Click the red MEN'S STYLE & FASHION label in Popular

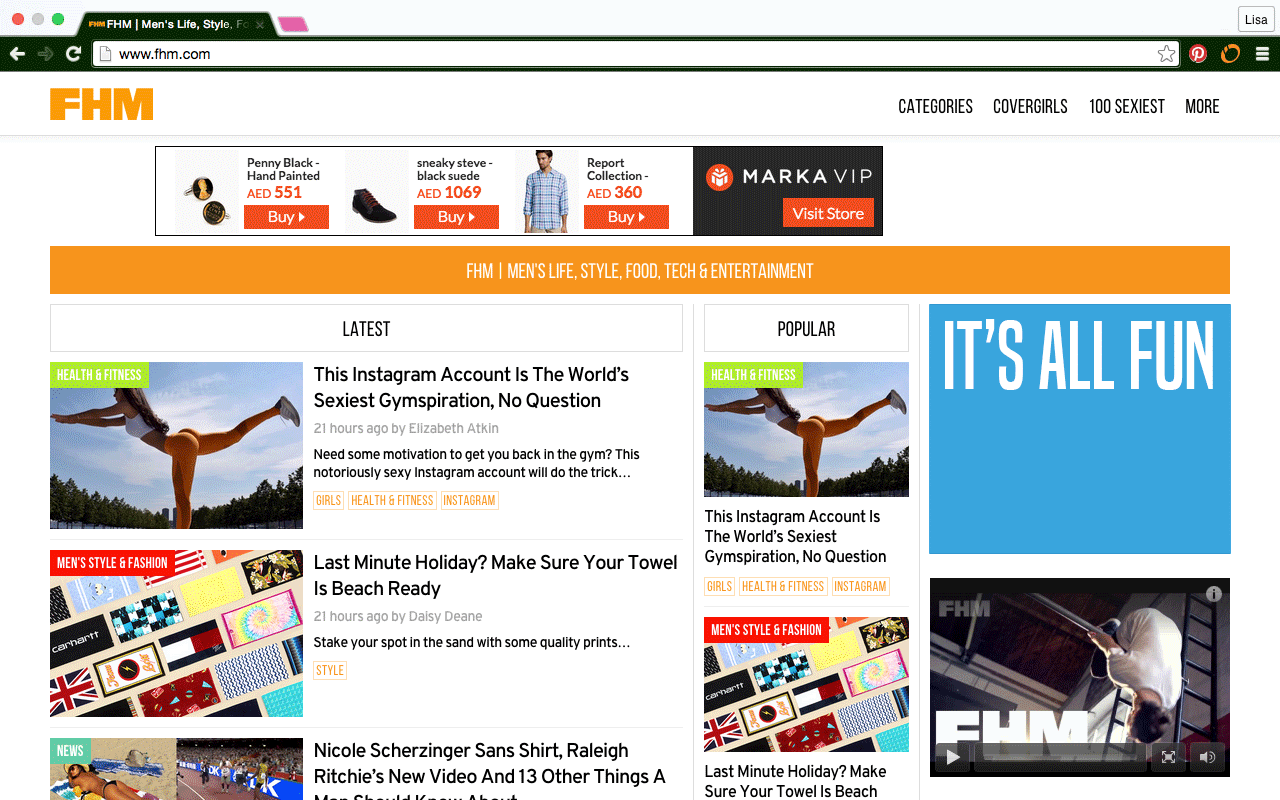click(766, 630)
